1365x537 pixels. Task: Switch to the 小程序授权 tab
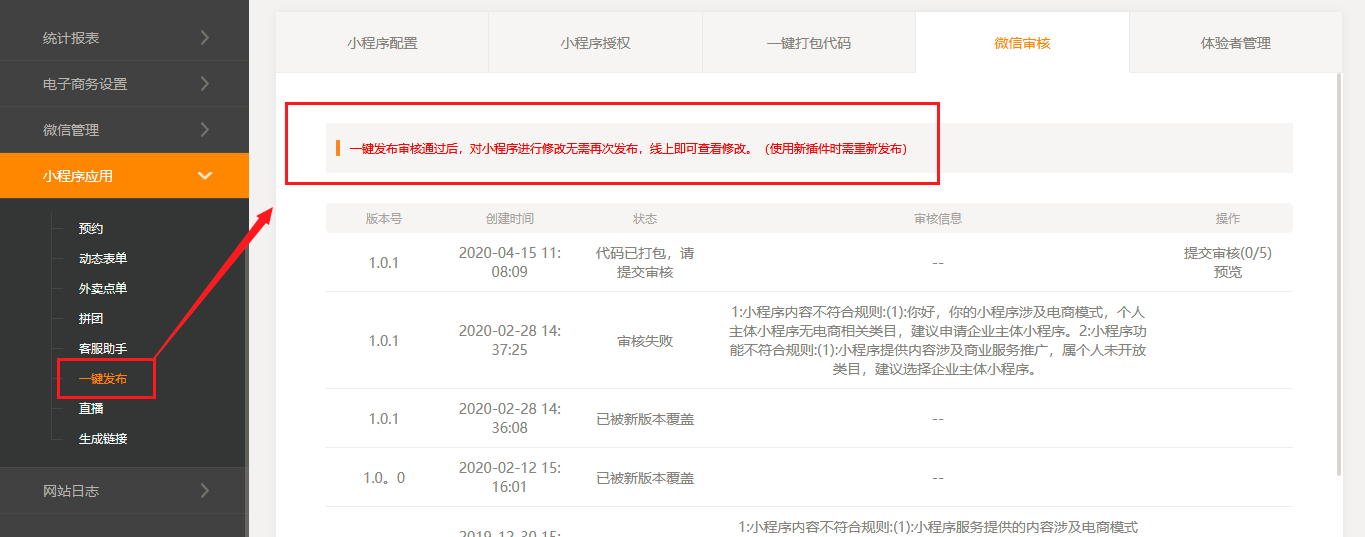(595, 43)
